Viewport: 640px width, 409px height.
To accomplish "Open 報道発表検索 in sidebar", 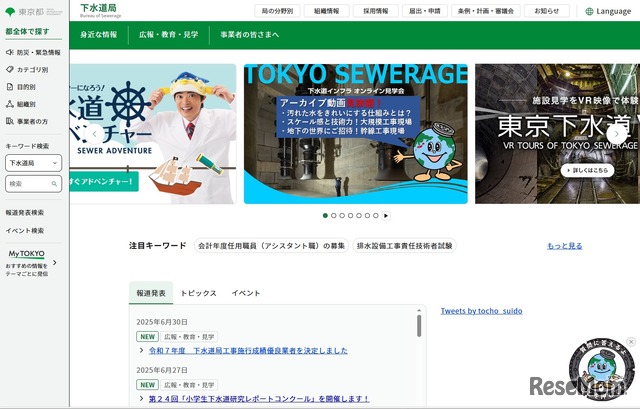I will coord(24,213).
